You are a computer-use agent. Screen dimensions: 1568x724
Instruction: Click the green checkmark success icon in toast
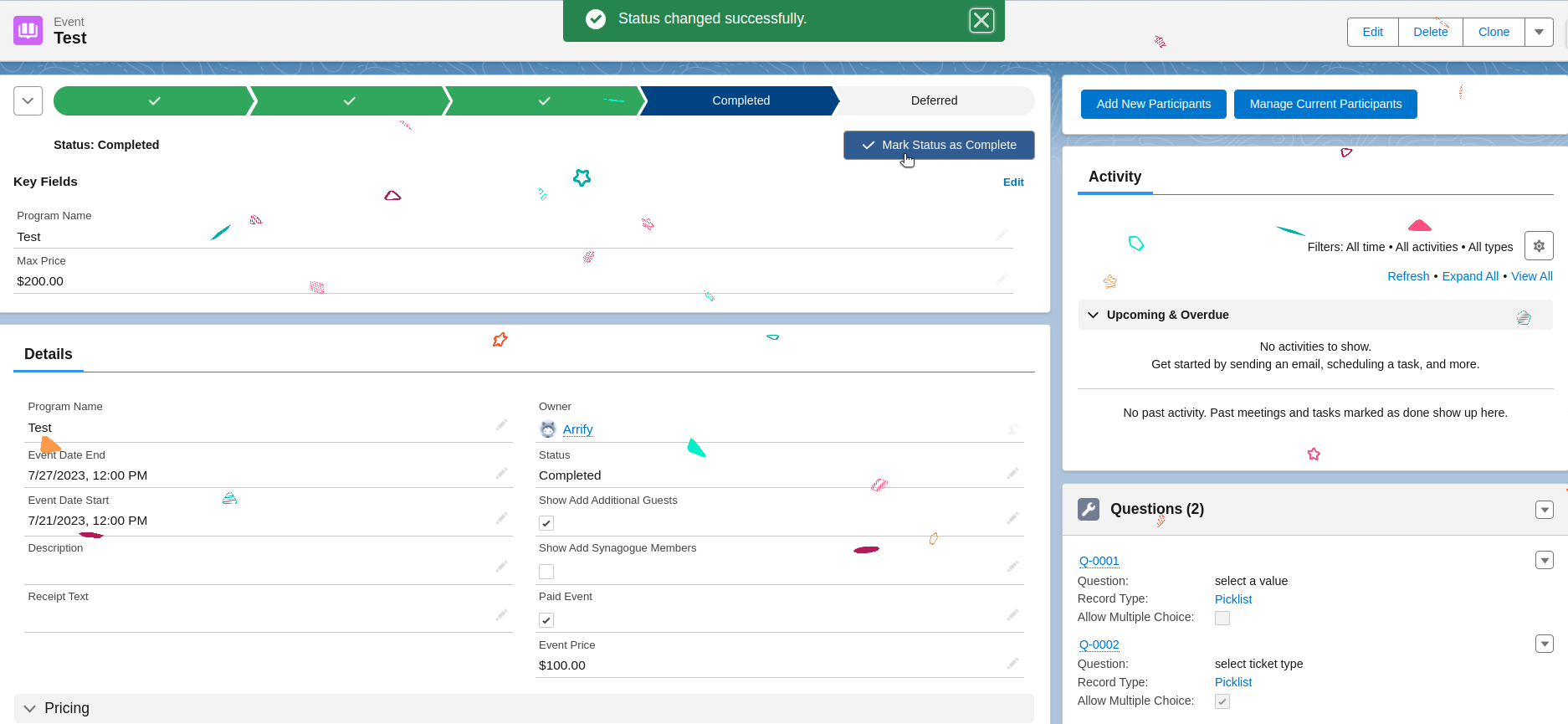(596, 18)
